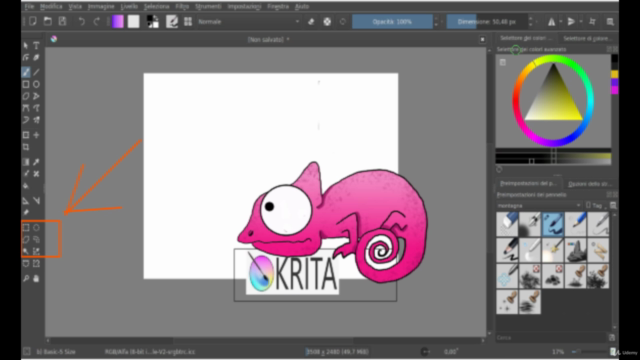Select the Color Picker eyedropper tool
Viewport: 640px width, 360px height.
coord(36,162)
